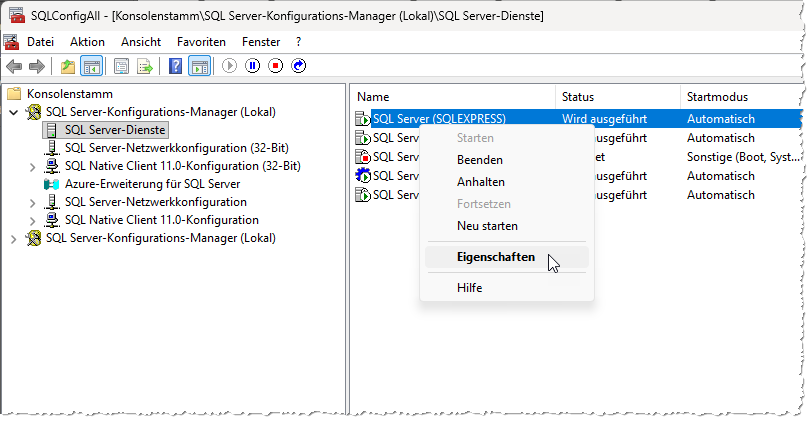The image size is (810, 422).
Task: Select Konsolenstamm tree root
Action: click(70, 94)
